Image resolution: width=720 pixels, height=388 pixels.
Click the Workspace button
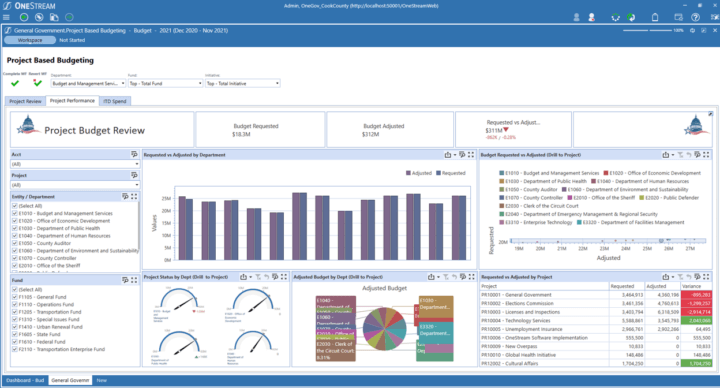[x=30, y=40]
